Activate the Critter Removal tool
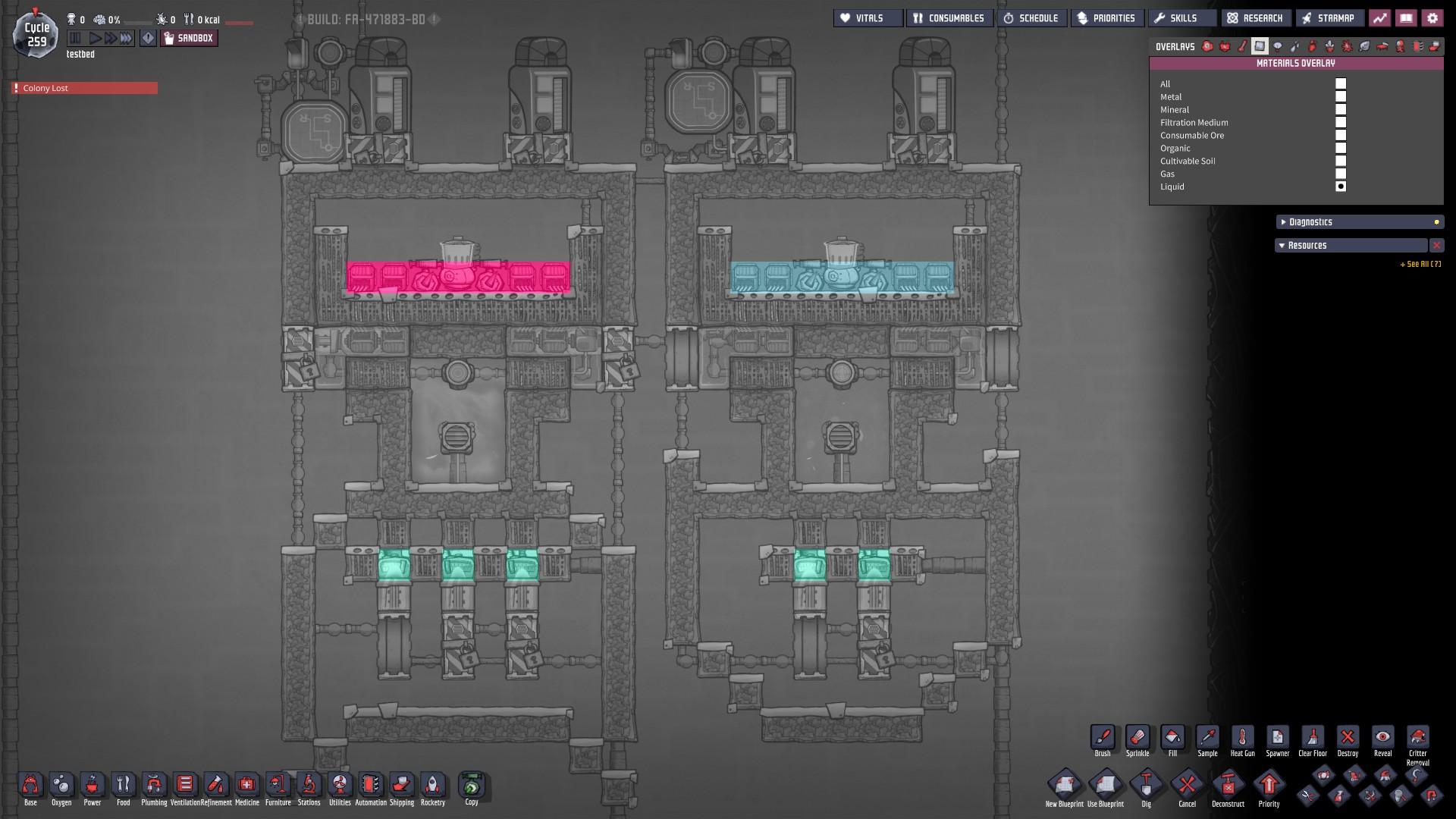 click(x=1417, y=737)
